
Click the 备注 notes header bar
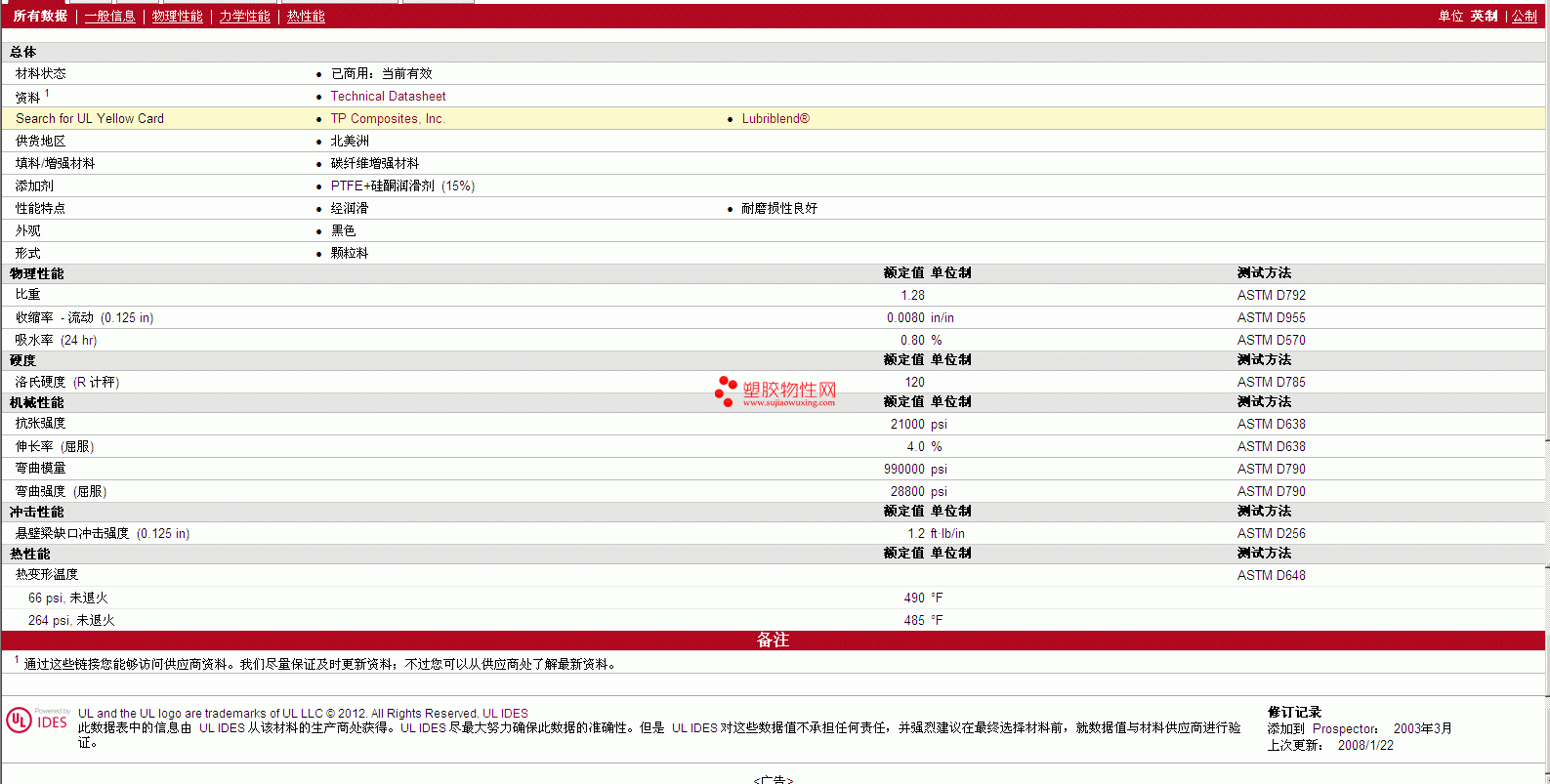tap(773, 640)
